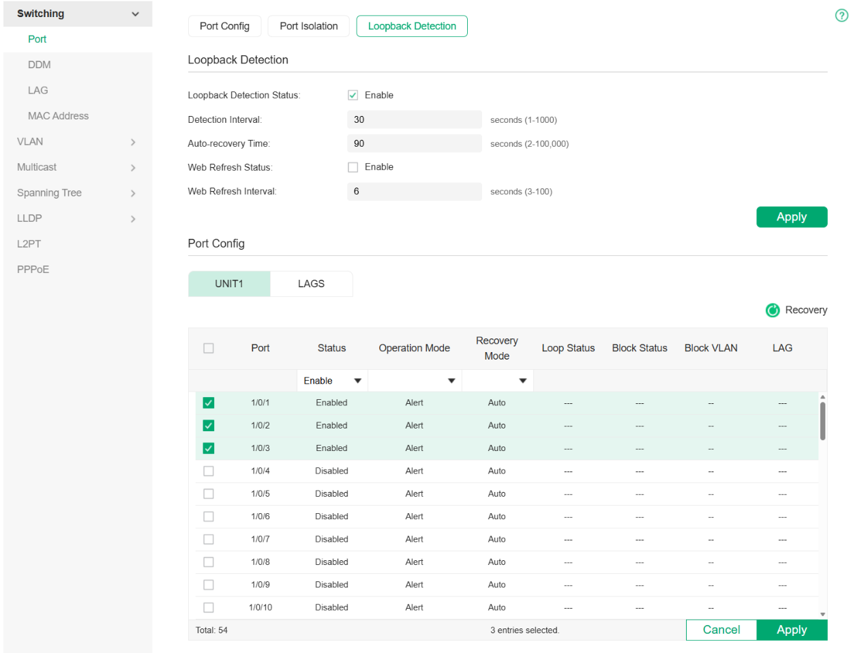Expand the Spanning Tree submenu arrow
This screenshot has width=864, height=653.
pyautogui.click(x=133, y=193)
